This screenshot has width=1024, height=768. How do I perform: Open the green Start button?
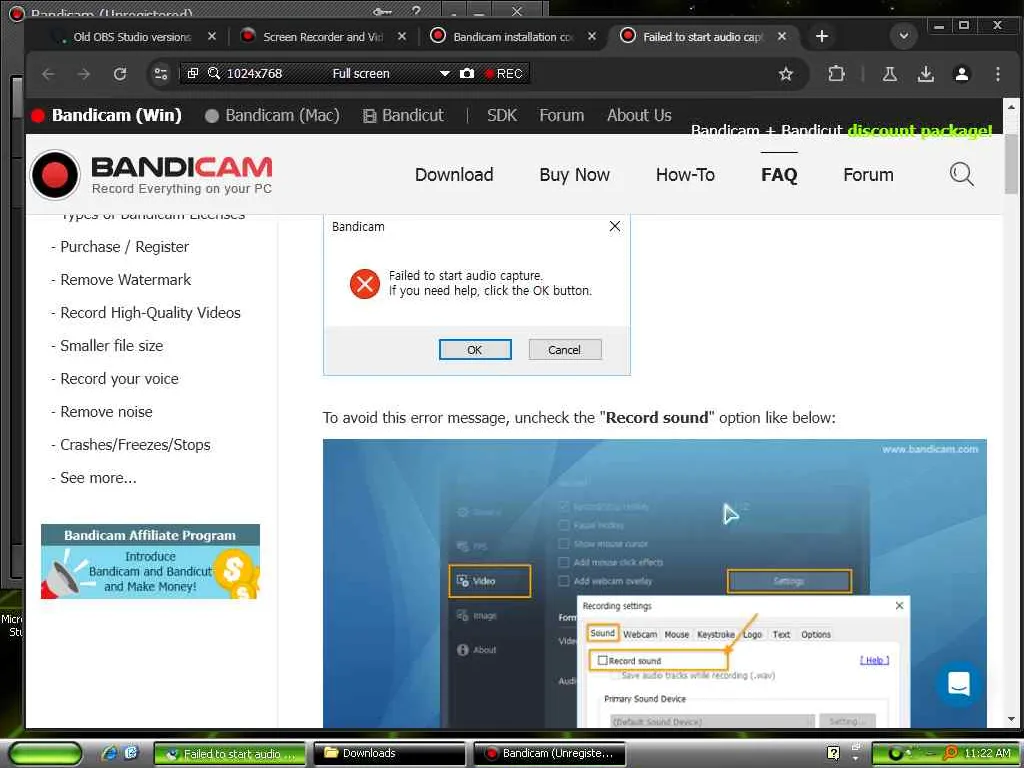[44, 754]
